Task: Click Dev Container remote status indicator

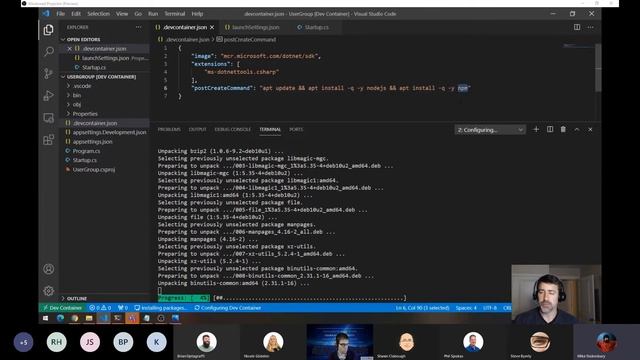Action: click(62, 308)
